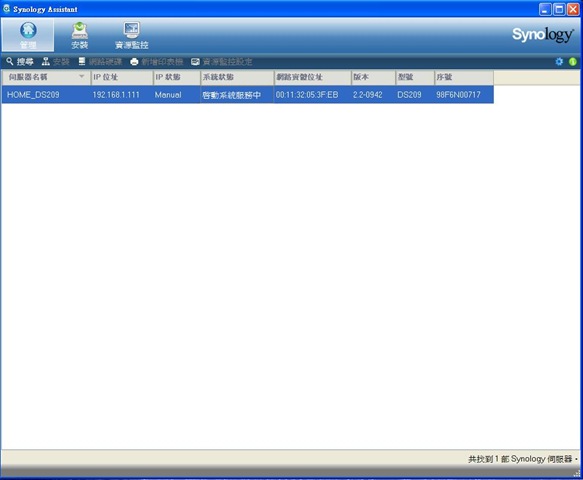This screenshot has height=480, width=583.
Task: Close the Synology Assistant window
Action: tap(573, 9)
